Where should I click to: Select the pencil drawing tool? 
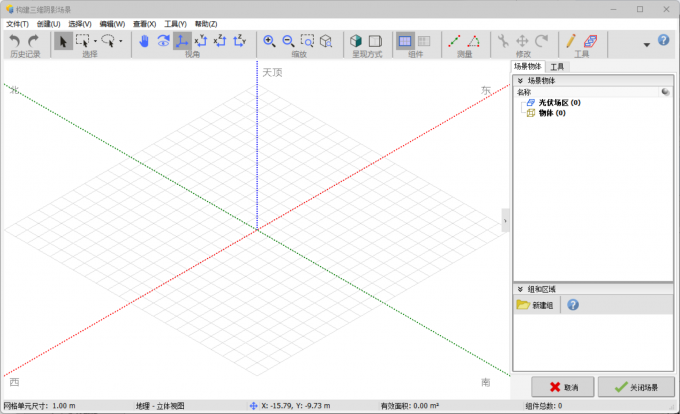[x=571, y=41]
